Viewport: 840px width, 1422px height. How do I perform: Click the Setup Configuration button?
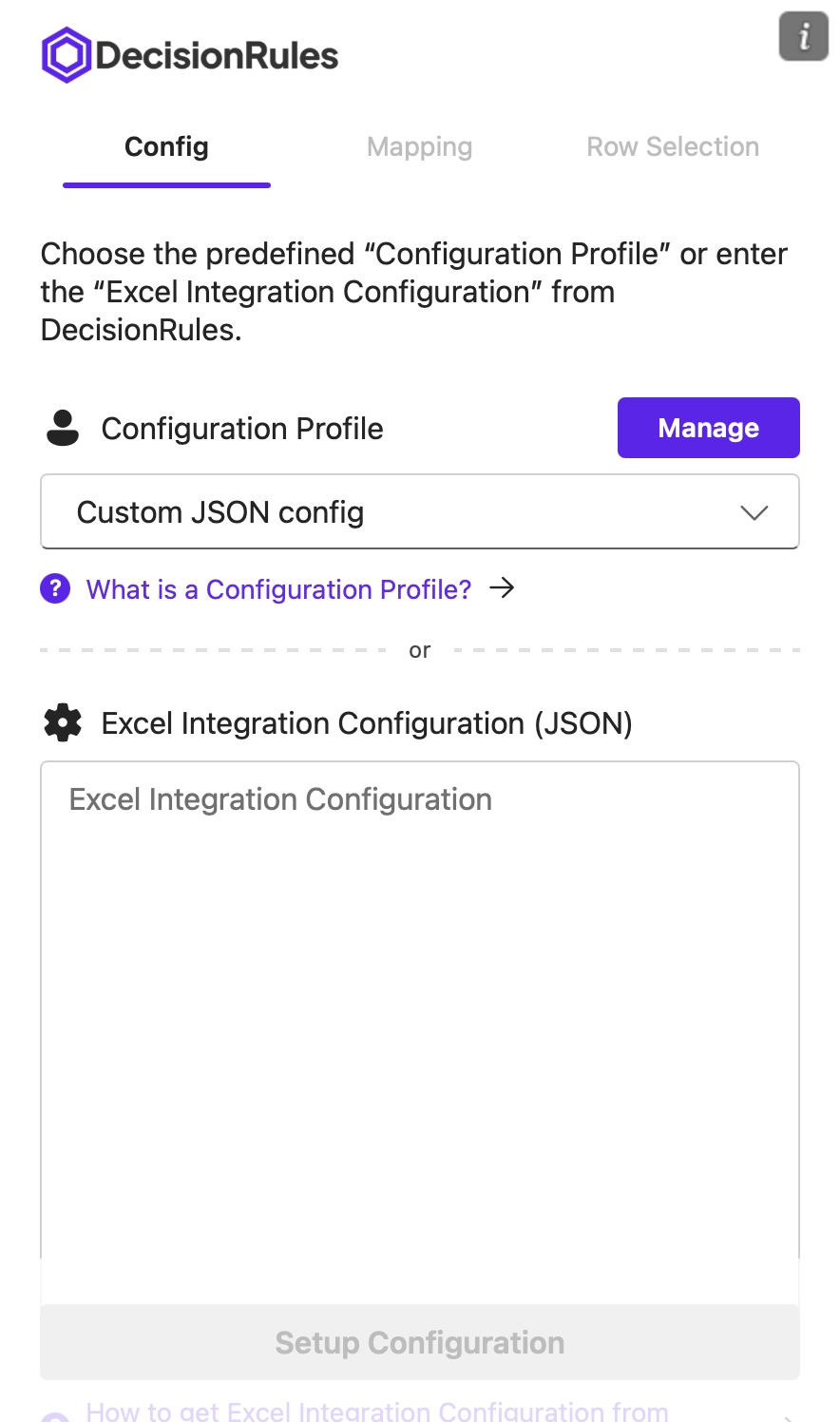419,1342
